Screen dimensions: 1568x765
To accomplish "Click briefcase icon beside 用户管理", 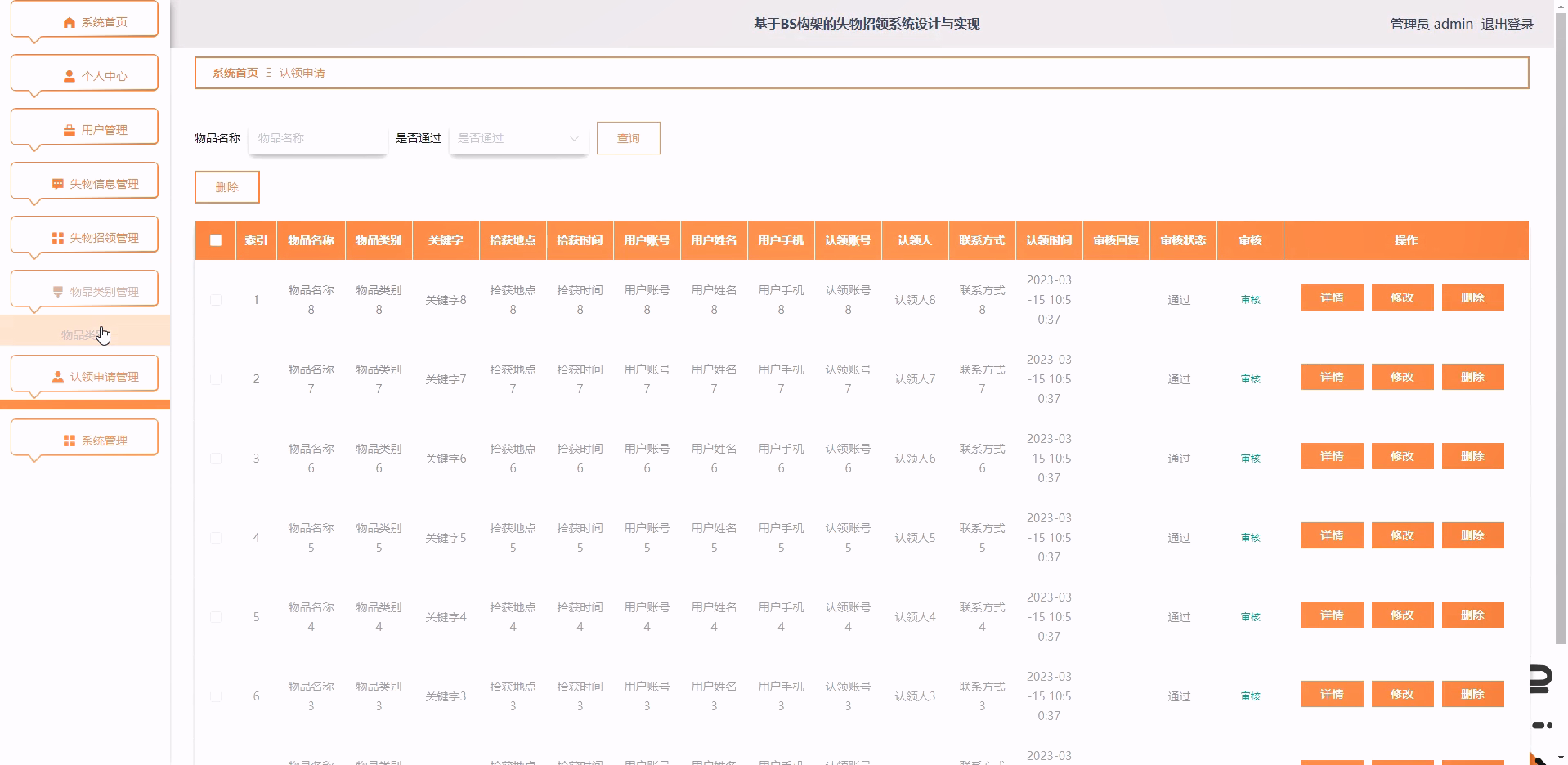I will click(x=69, y=130).
